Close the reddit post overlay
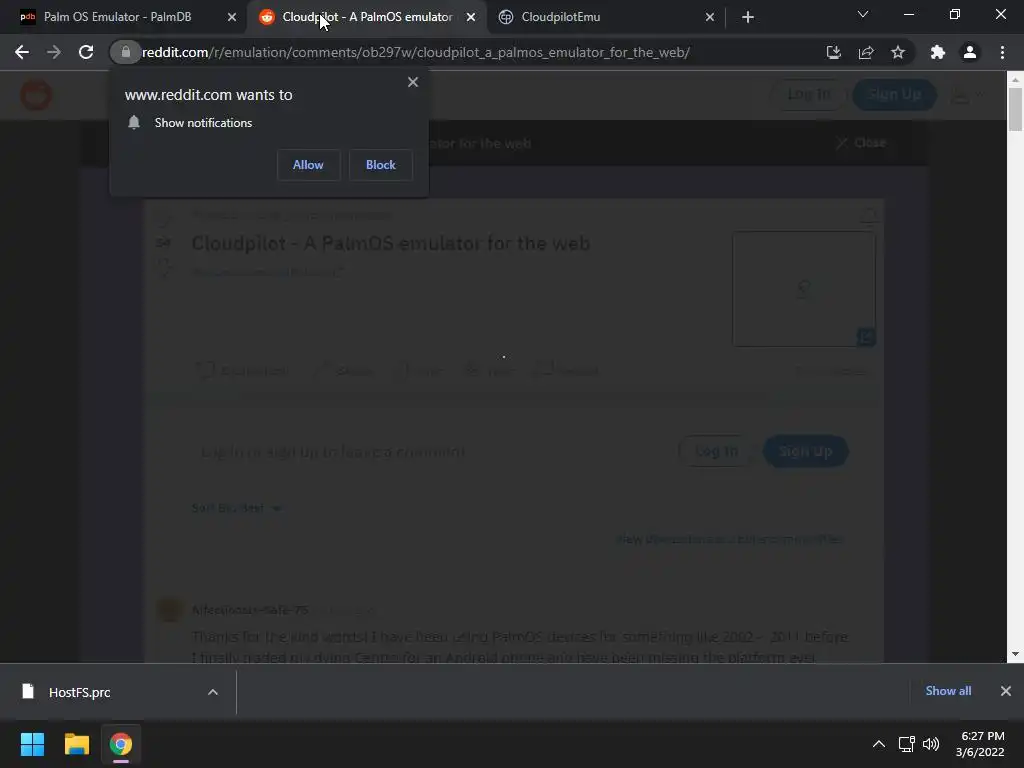1024x768 pixels. [861, 142]
